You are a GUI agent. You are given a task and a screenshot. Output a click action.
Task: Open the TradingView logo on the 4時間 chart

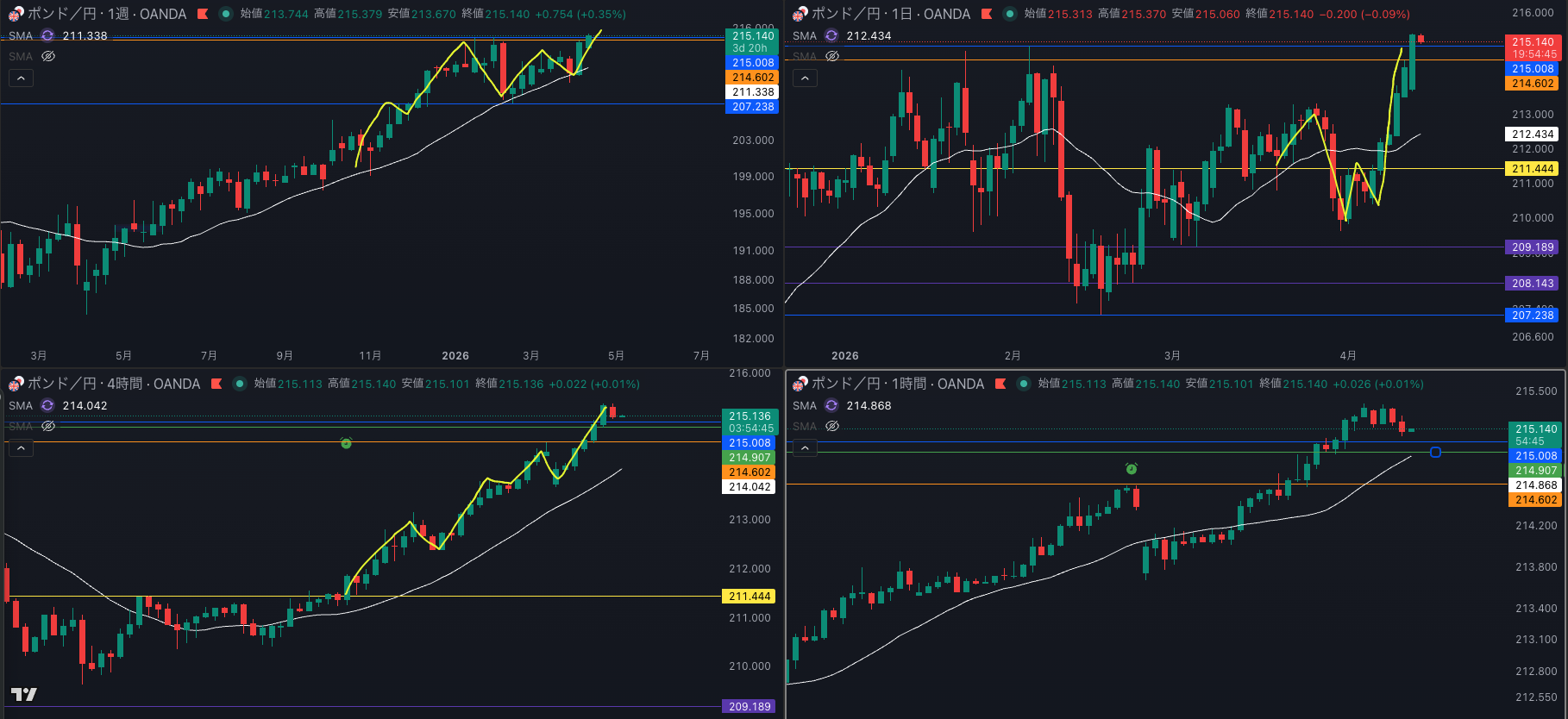(x=23, y=695)
